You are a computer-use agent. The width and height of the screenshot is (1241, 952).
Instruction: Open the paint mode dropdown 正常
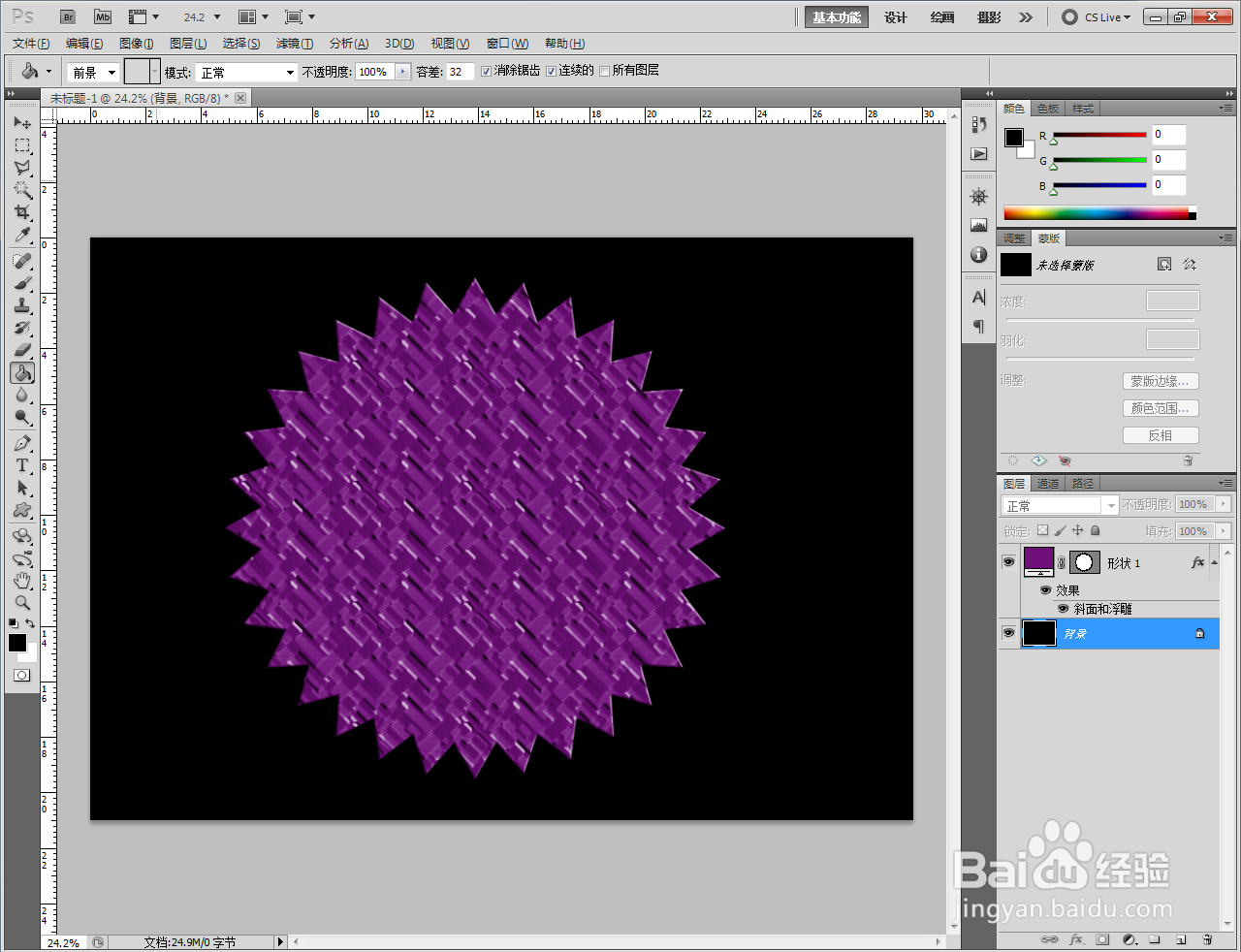247,72
